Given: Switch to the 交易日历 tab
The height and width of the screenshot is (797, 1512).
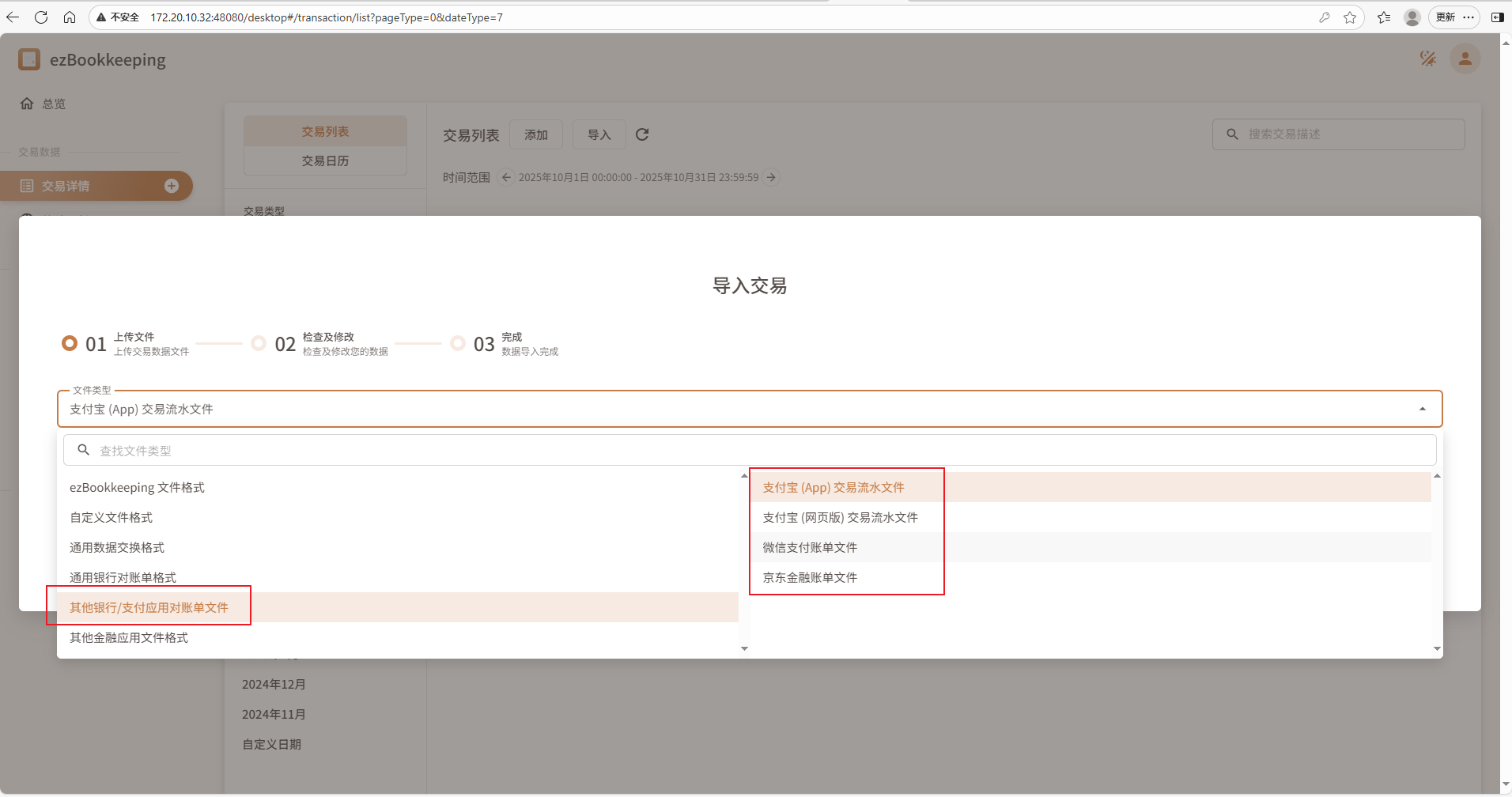Looking at the screenshot, I should pos(324,161).
